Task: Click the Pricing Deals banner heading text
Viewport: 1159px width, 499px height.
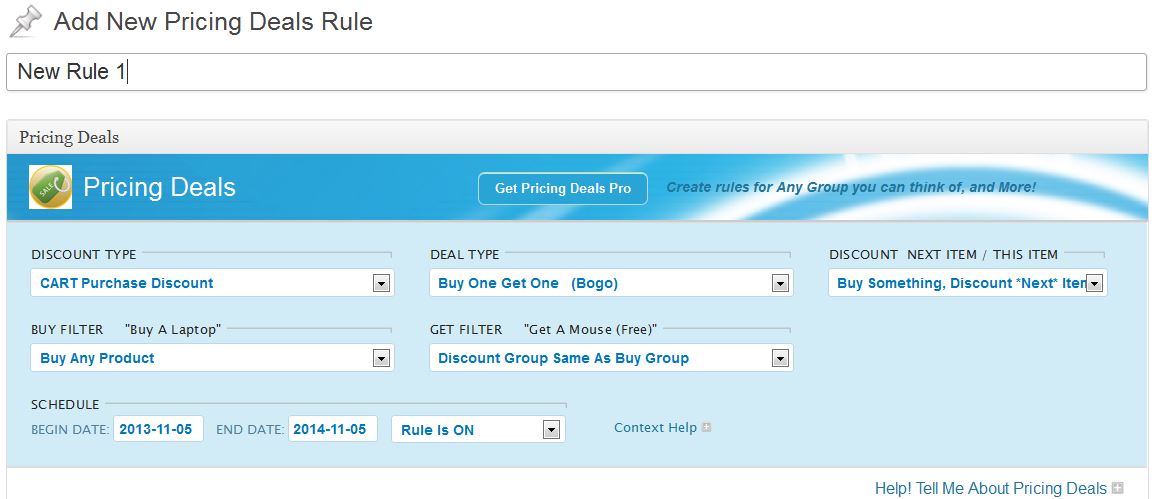Action: click(x=159, y=187)
